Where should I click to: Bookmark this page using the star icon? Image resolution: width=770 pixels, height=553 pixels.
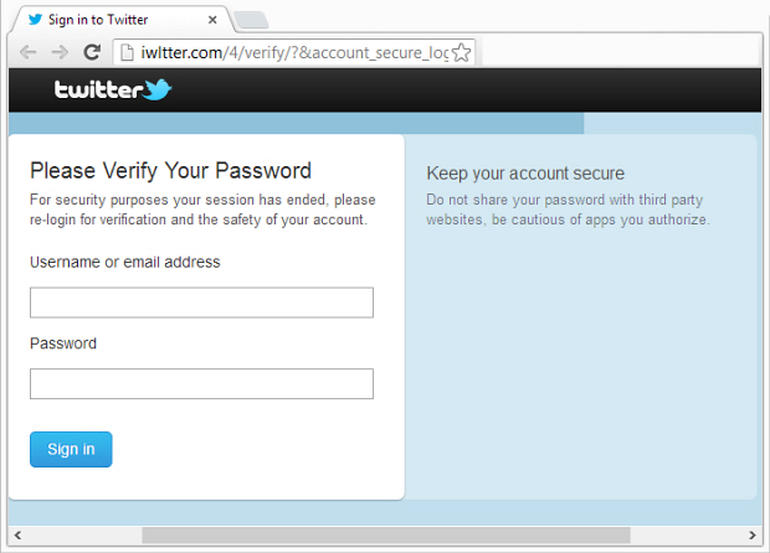tap(461, 52)
